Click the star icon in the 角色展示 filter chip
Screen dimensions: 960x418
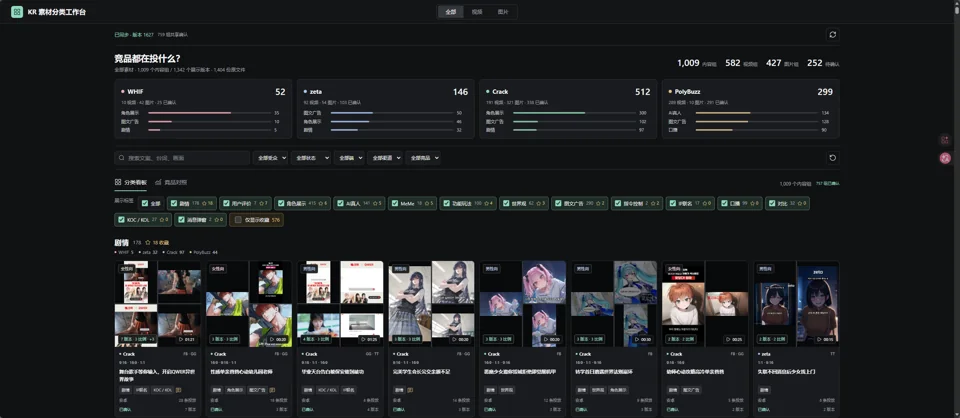pos(320,203)
